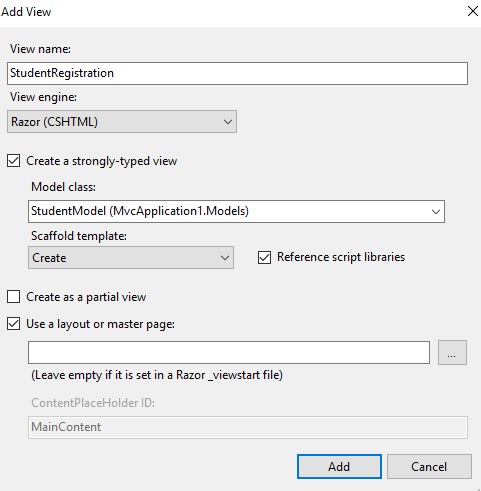The image size is (481, 491).
Task: Open the Razor (CSHTML) view engine dropdown
Action: 122,122
